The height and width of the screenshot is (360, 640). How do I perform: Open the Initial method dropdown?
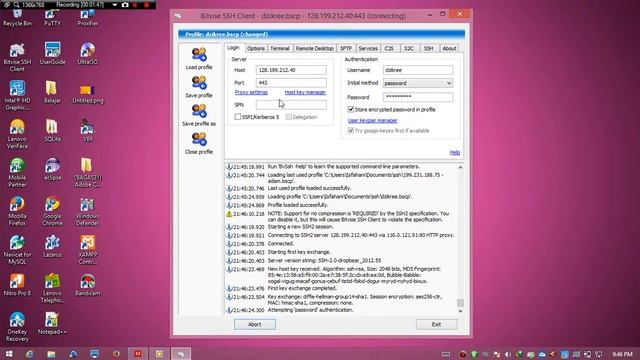tap(418, 83)
